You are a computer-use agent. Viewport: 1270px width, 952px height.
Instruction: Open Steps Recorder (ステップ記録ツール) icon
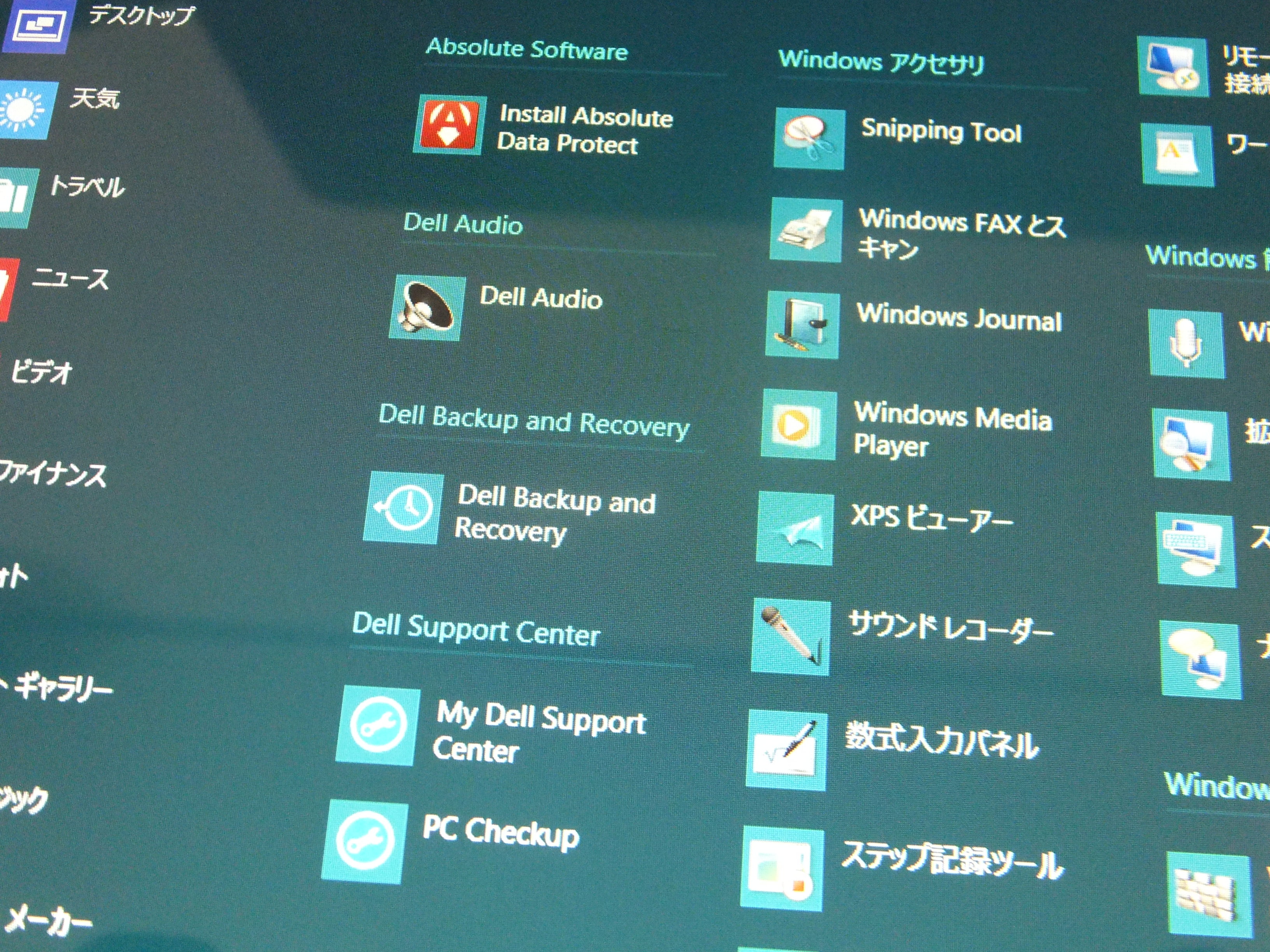pos(781,870)
